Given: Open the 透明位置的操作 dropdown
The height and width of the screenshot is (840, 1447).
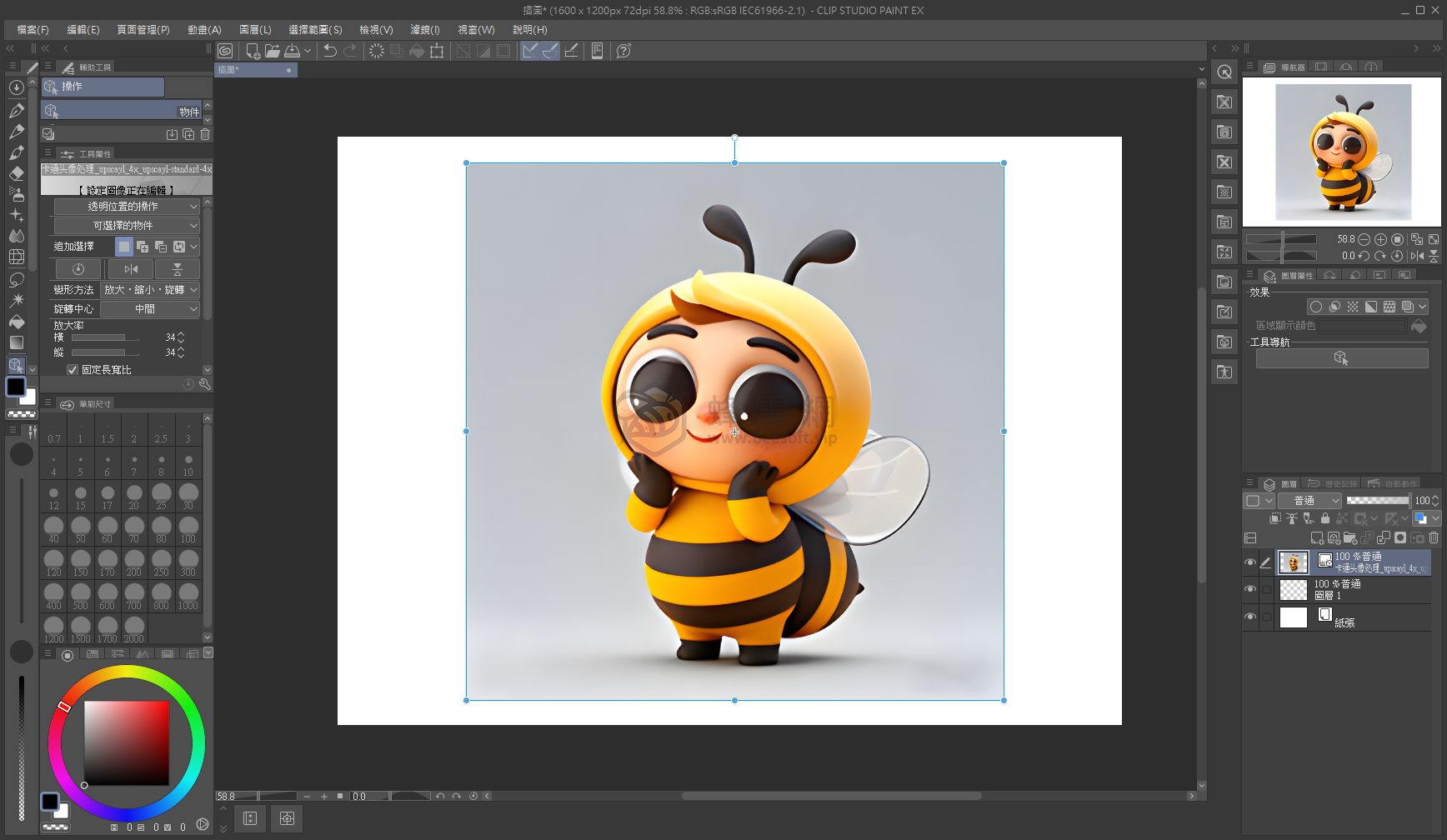Looking at the screenshot, I should tap(127, 207).
